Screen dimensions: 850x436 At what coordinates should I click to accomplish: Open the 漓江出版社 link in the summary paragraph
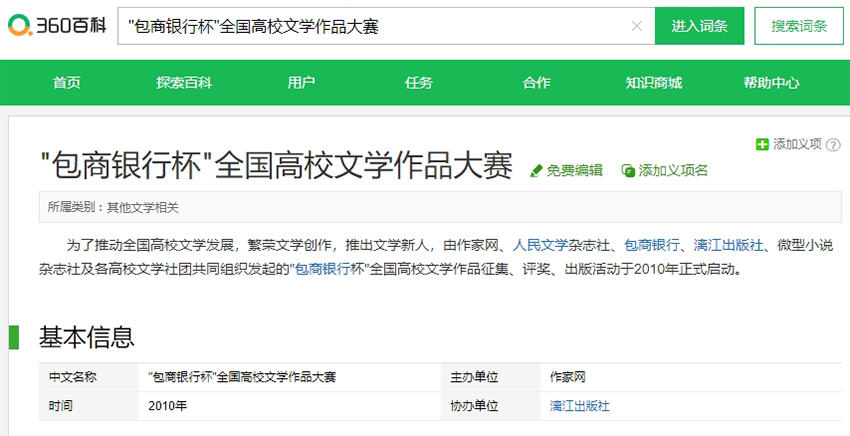tap(728, 245)
